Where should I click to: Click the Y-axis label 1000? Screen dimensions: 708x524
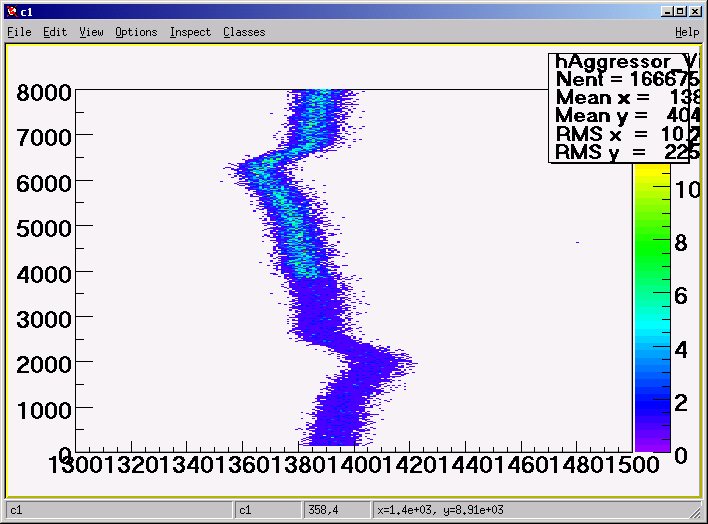[x=44, y=410]
